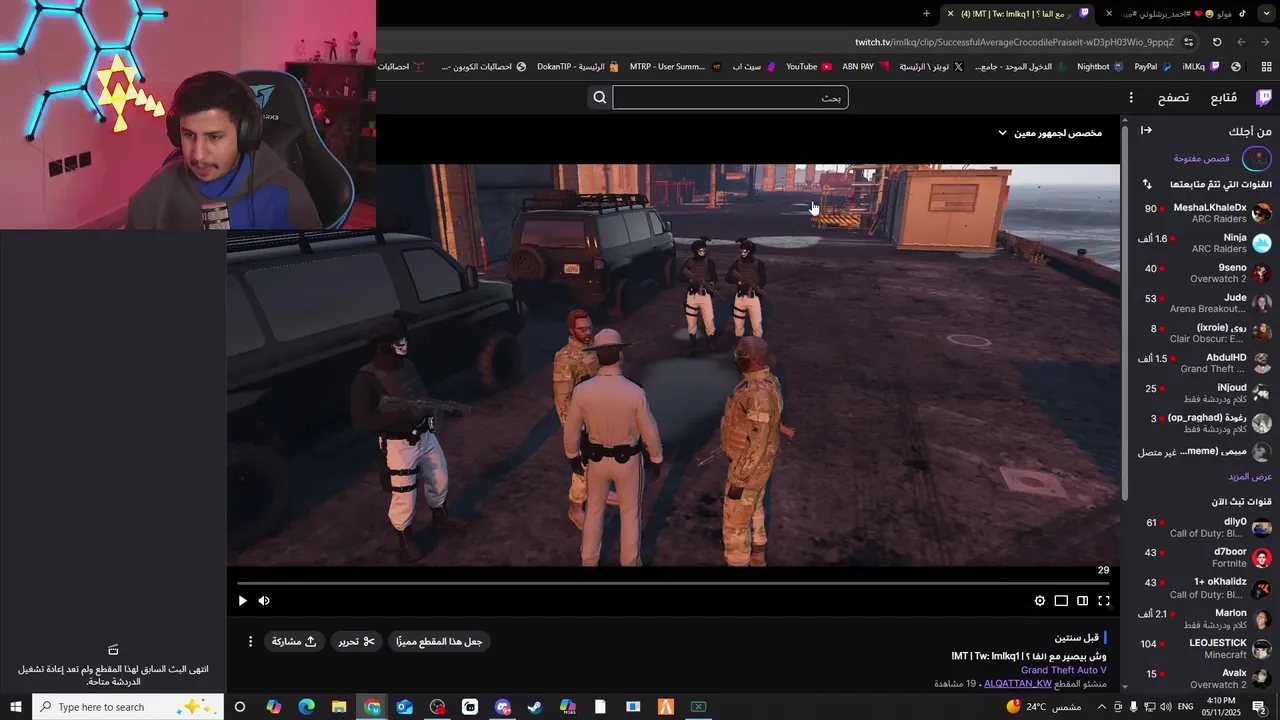This screenshot has height=720, width=1280.
Task: Open MeshaLKhaleDx channel in sidebar
Action: (1206, 213)
